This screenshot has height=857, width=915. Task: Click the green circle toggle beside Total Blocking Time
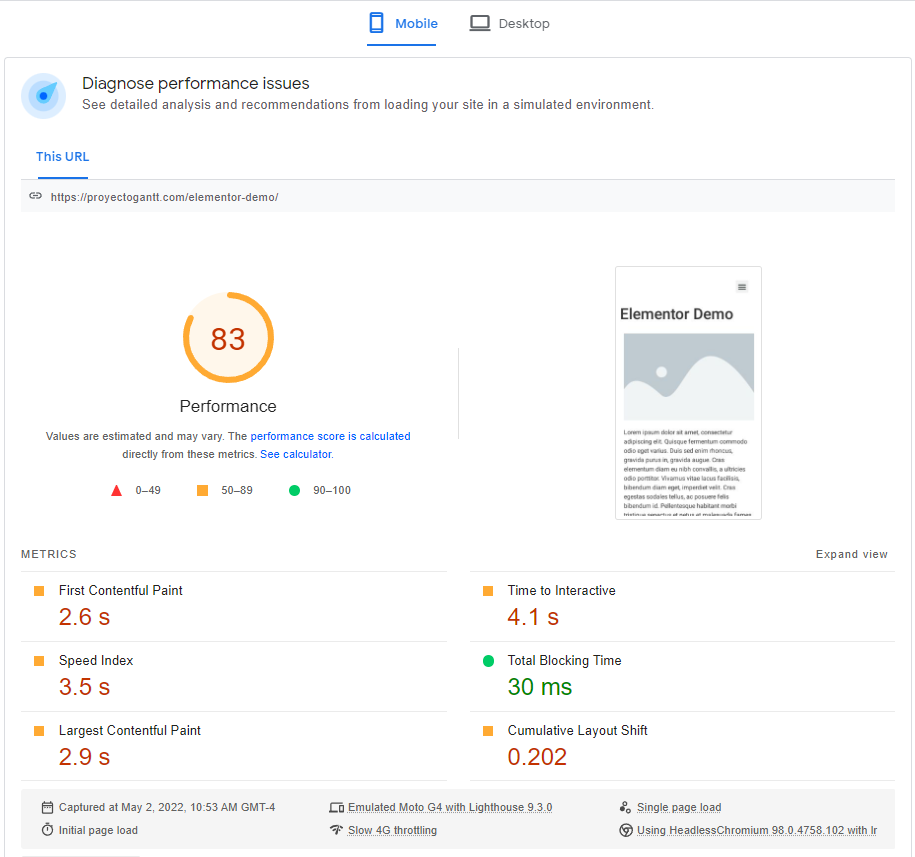[487, 661]
